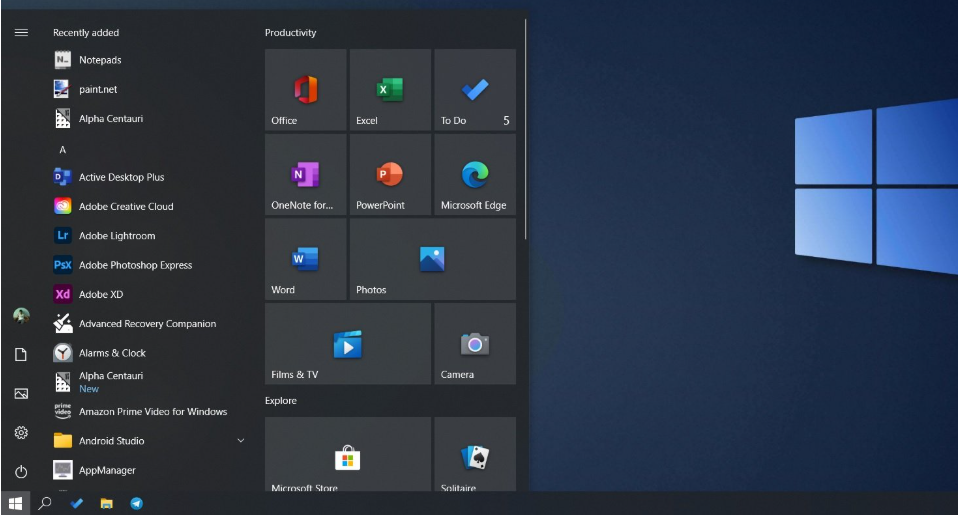
Task: Open the Microsoft Edge tile
Action: coord(475,175)
